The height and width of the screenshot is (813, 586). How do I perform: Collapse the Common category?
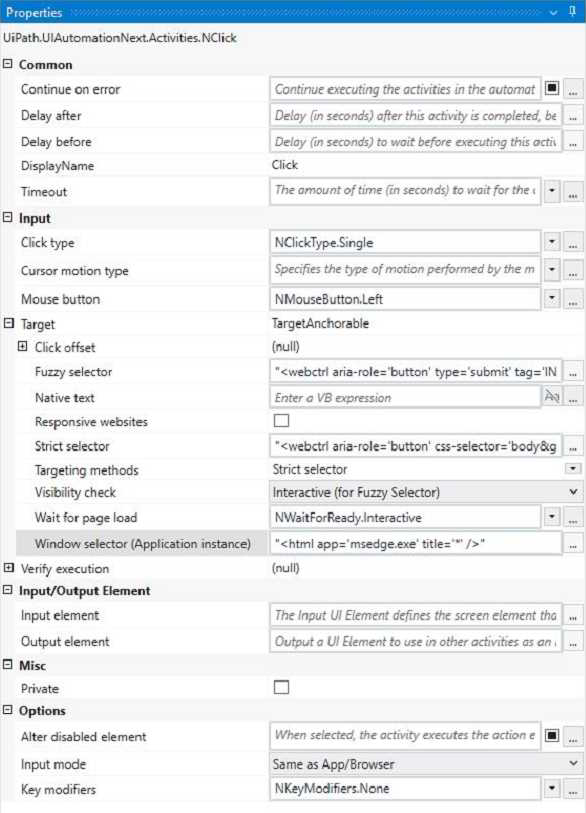[x=8, y=64]
